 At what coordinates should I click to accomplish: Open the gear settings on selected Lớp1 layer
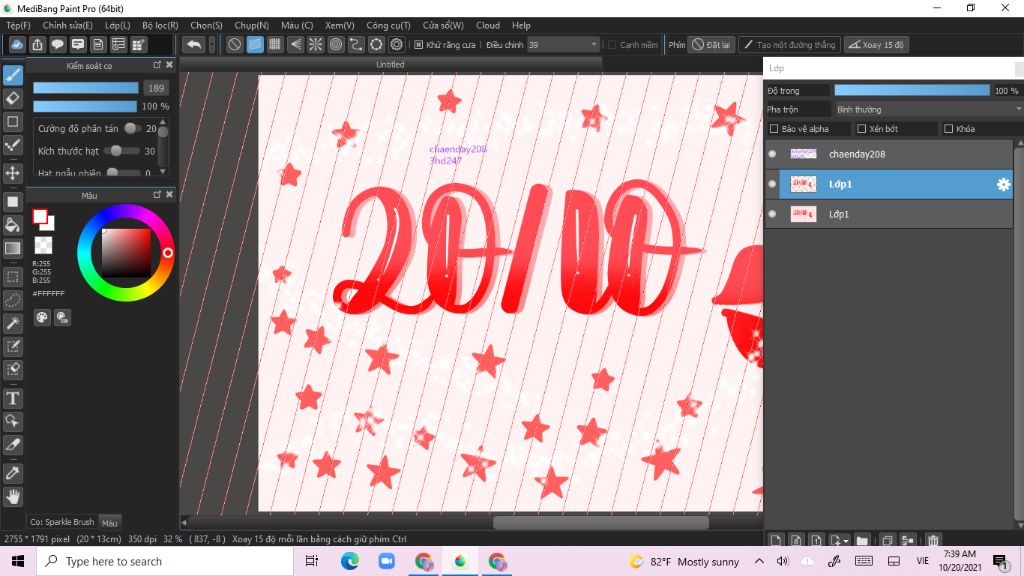[x=1003, y=185]
